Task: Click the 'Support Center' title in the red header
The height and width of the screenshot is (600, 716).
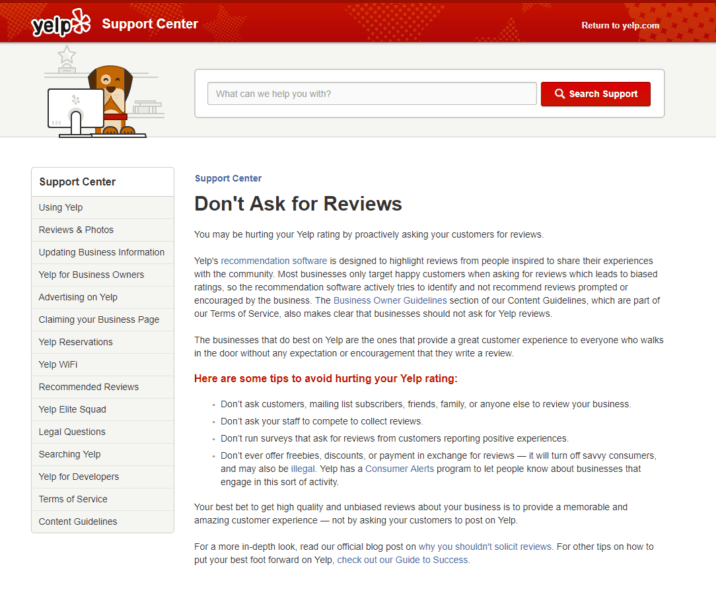Action: coord(150,24)
